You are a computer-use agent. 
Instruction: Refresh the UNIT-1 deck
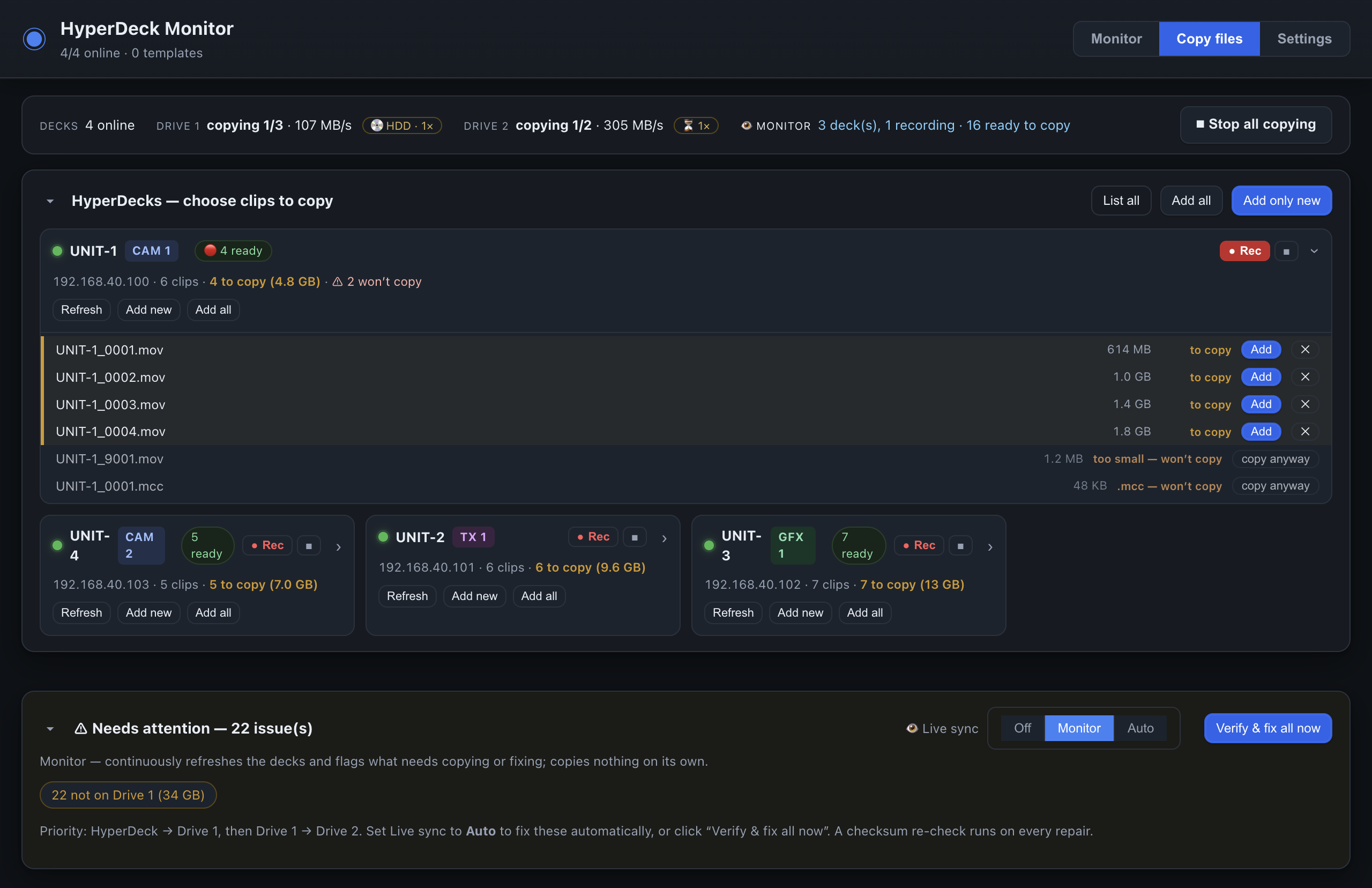[81, 309]
